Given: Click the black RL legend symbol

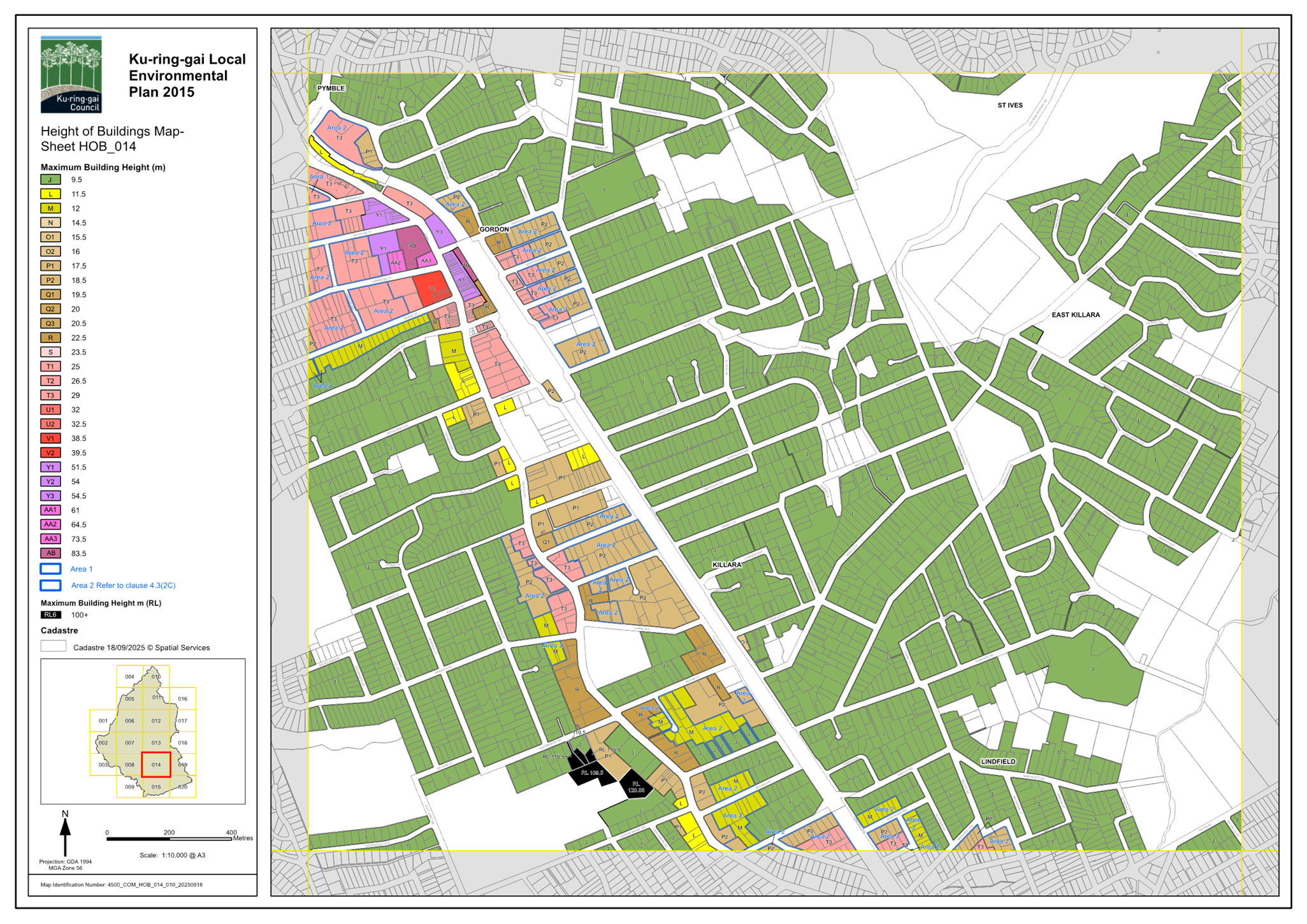Looking at the screenshot, I should click(50, 615).
